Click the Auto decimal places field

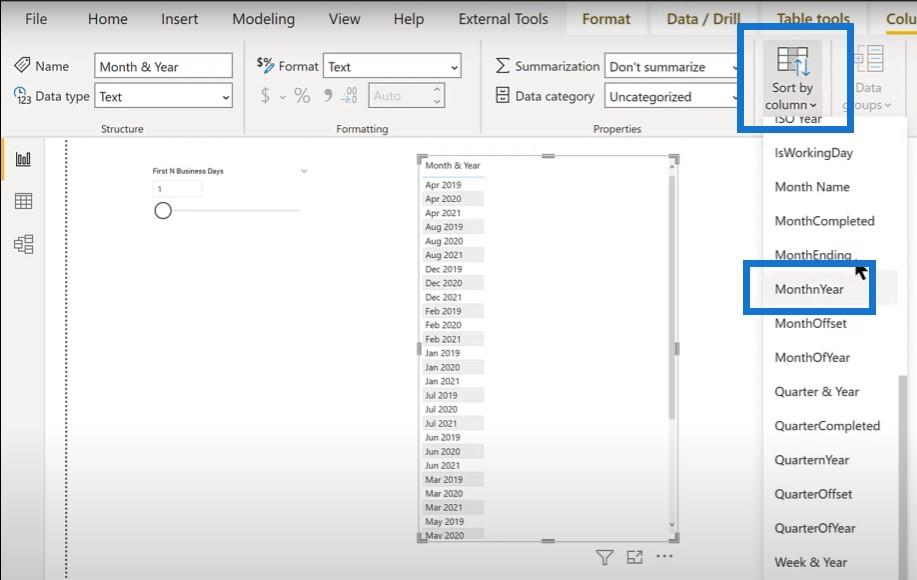click(x=406, y=96)
